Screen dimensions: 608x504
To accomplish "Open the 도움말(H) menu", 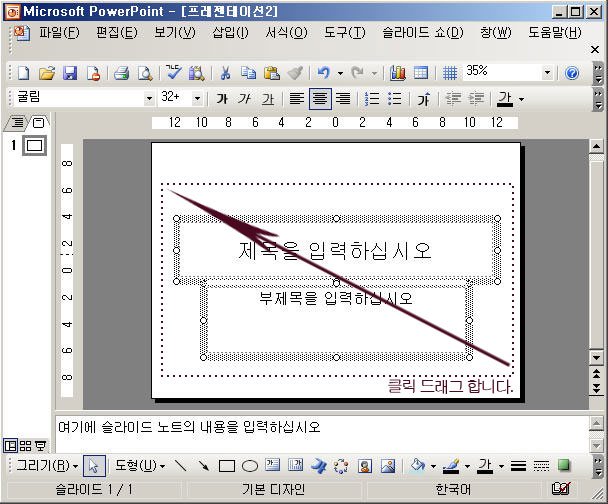I will [555, 32].
